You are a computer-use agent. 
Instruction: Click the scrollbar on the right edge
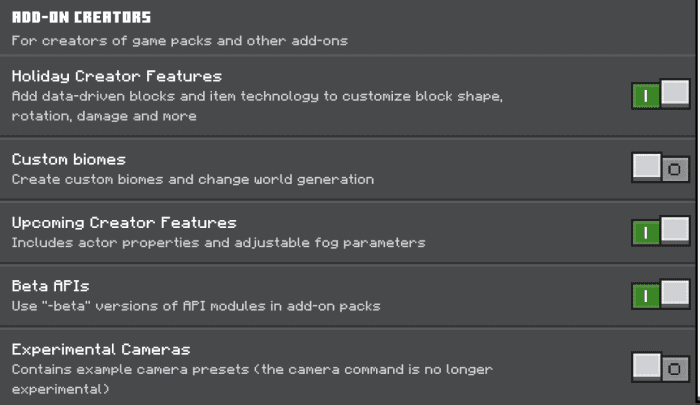(695, 200)
